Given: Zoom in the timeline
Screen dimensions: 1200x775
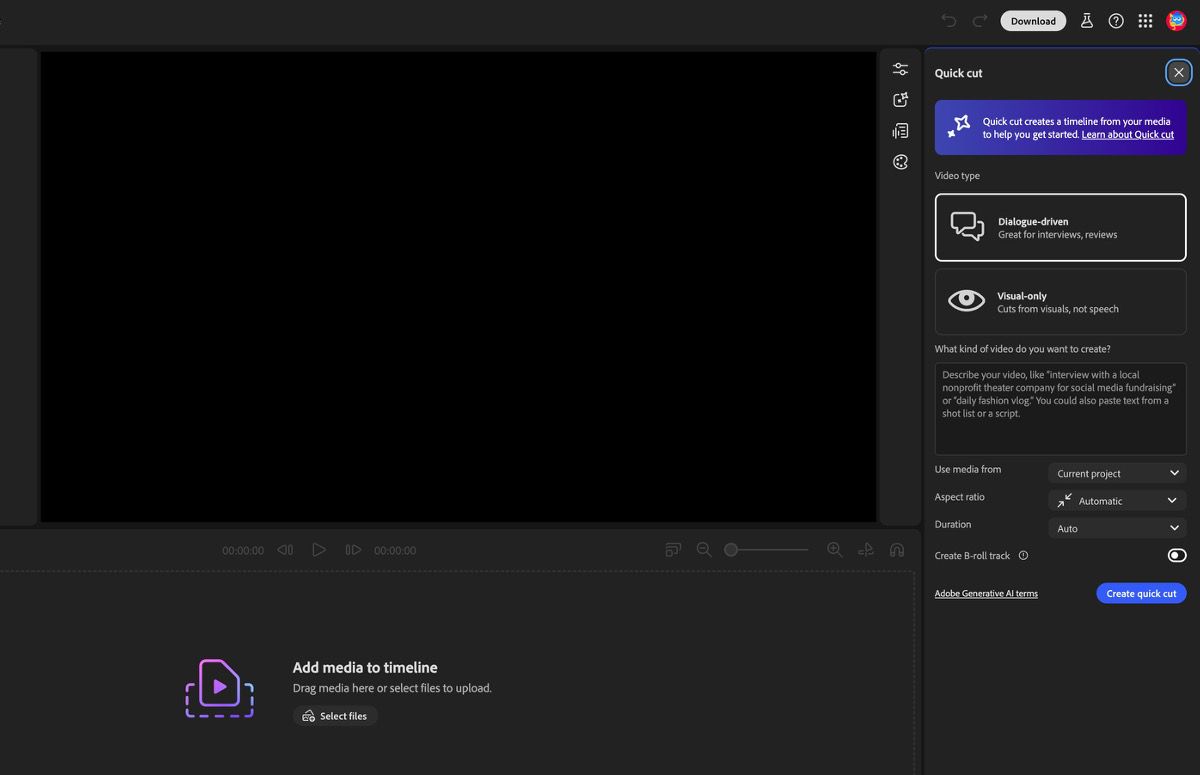Looking at the screenshot, I should (835, 550).
